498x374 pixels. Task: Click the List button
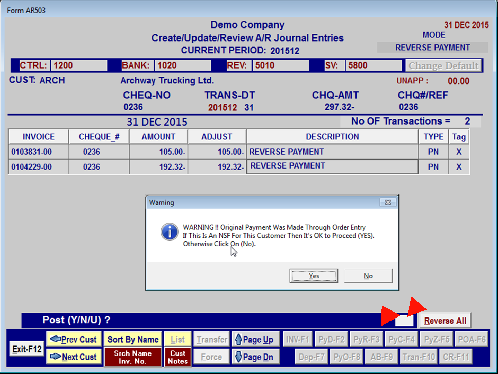pyautogui.click(x=178, y=339)
